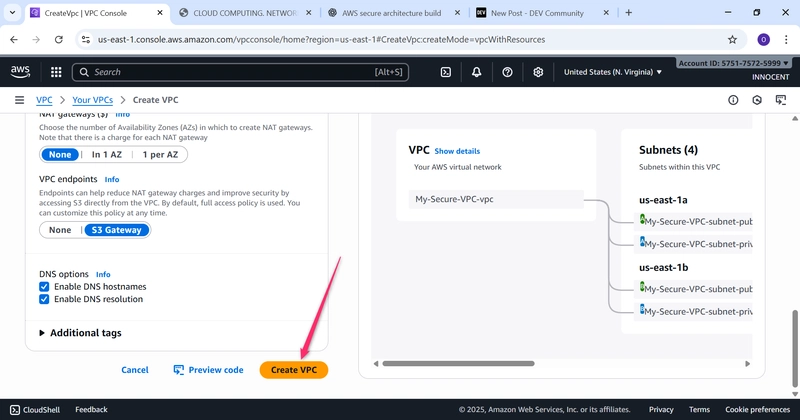800x420 pixels.
Task: Close the AWS secure architecture build tab
Action: pos(457,13)
